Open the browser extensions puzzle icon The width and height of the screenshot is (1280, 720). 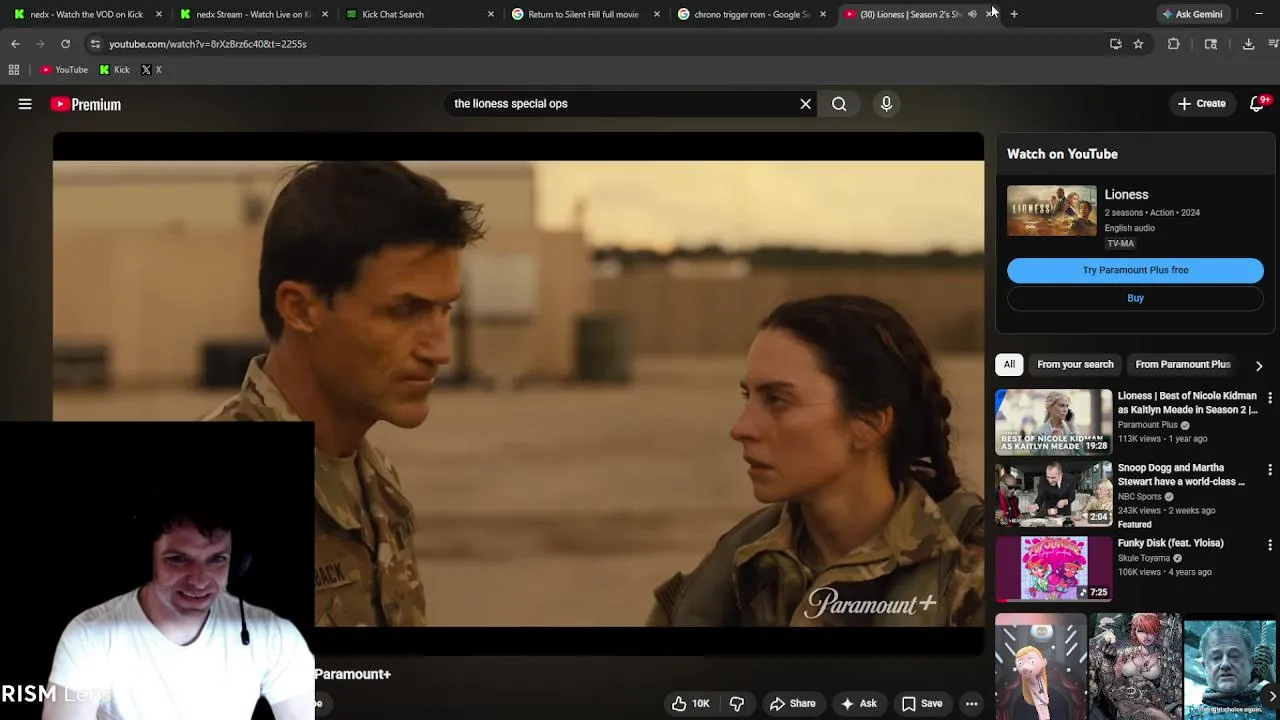[1174, 44]
